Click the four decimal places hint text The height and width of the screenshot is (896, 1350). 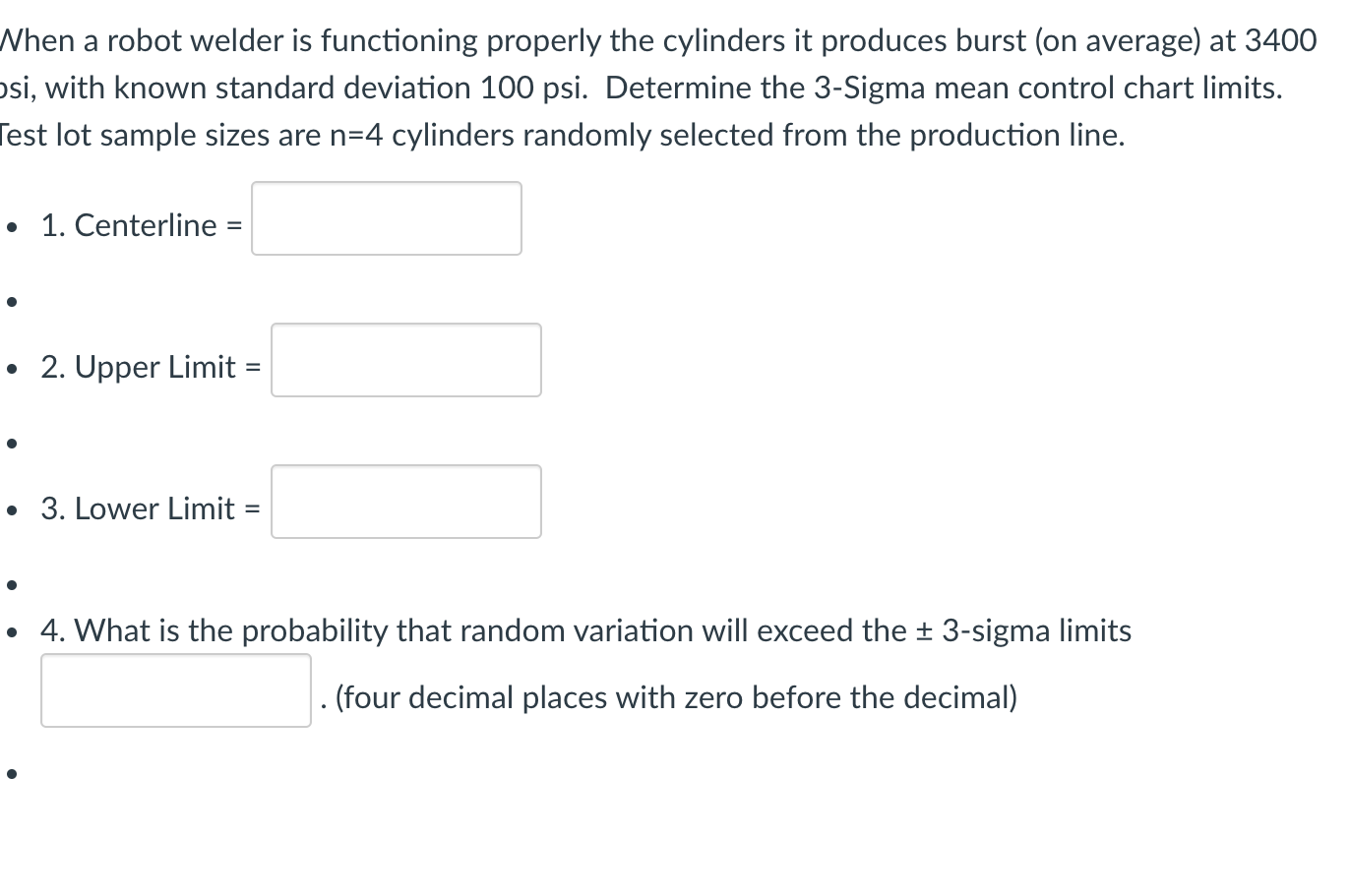[676, 697]
